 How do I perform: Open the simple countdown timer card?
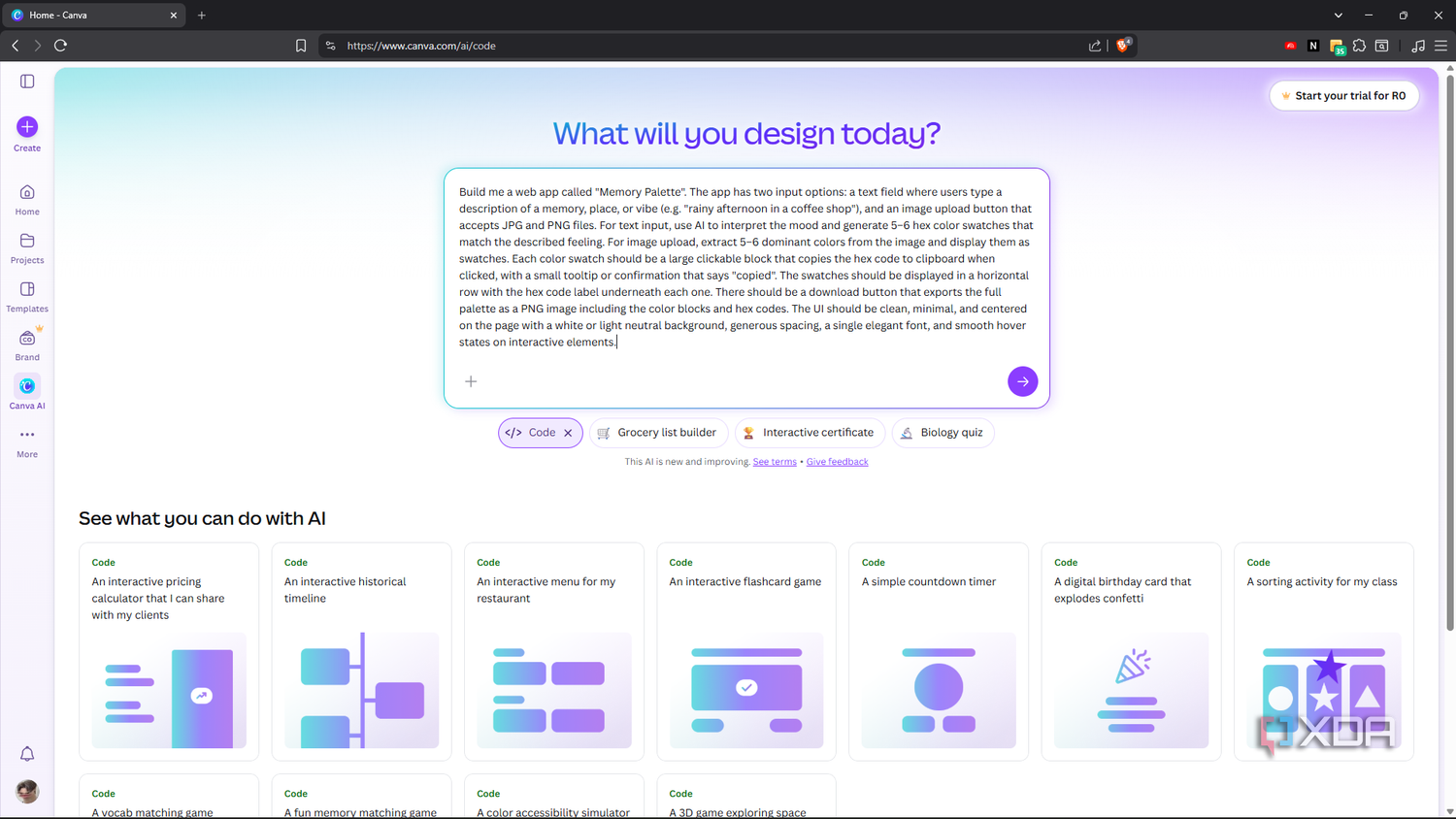tap(939, 651)
